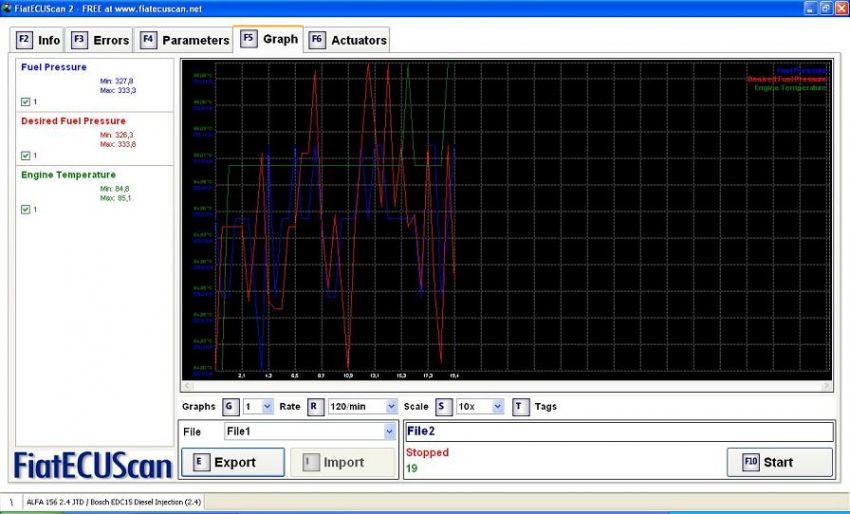Click the F3 key icon on Errors tab
The height and width of the screenshot is (514, 850).
(79, 40)
